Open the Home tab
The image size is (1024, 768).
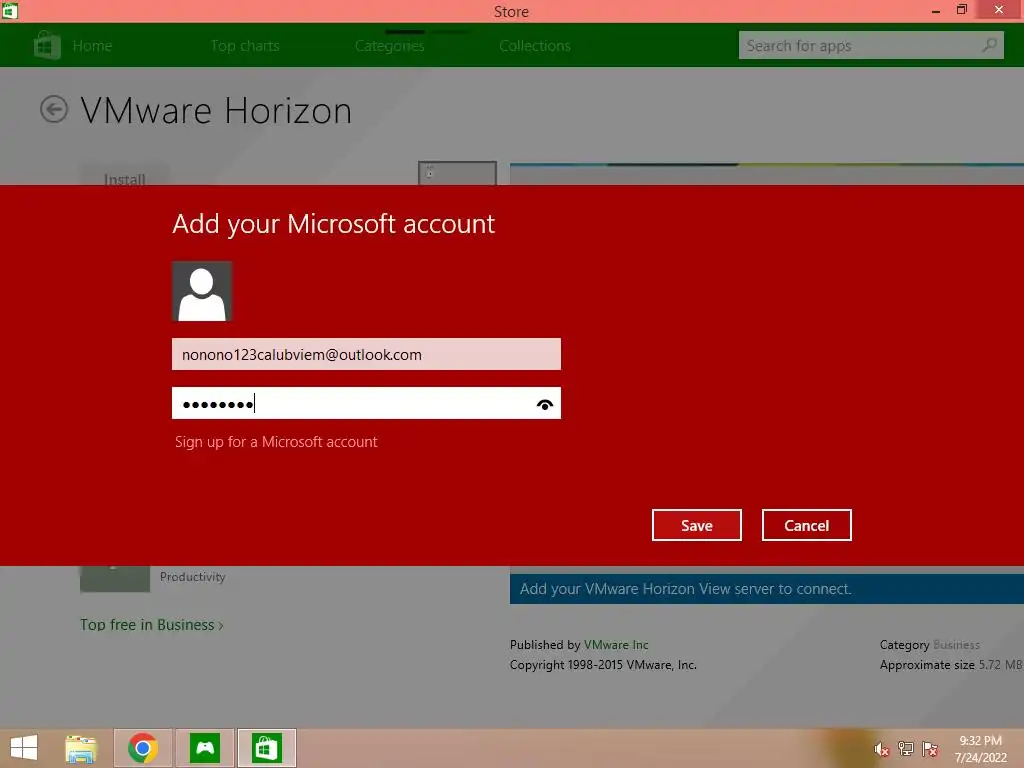click(92, 46)
